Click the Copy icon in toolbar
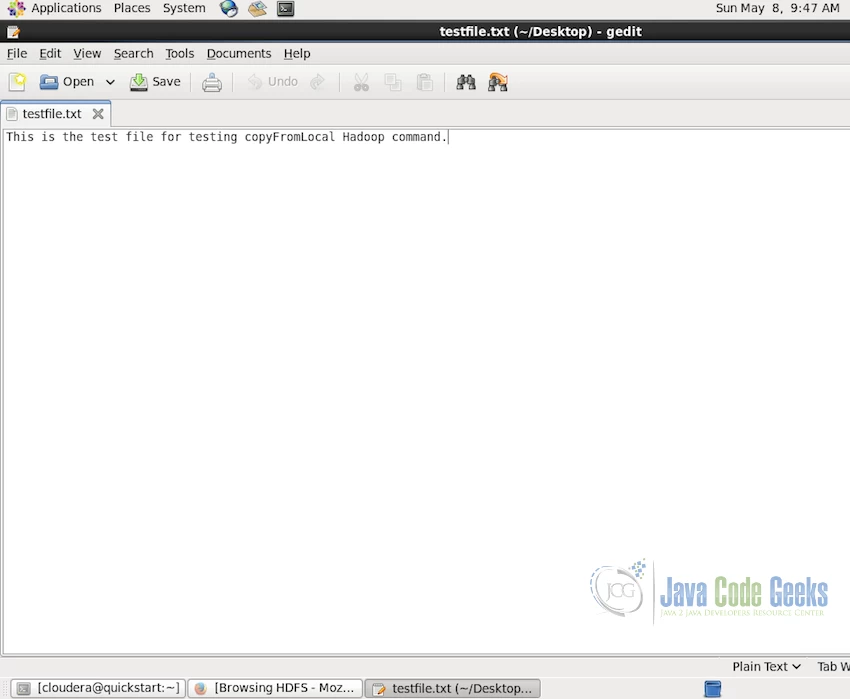 (393, 82)
